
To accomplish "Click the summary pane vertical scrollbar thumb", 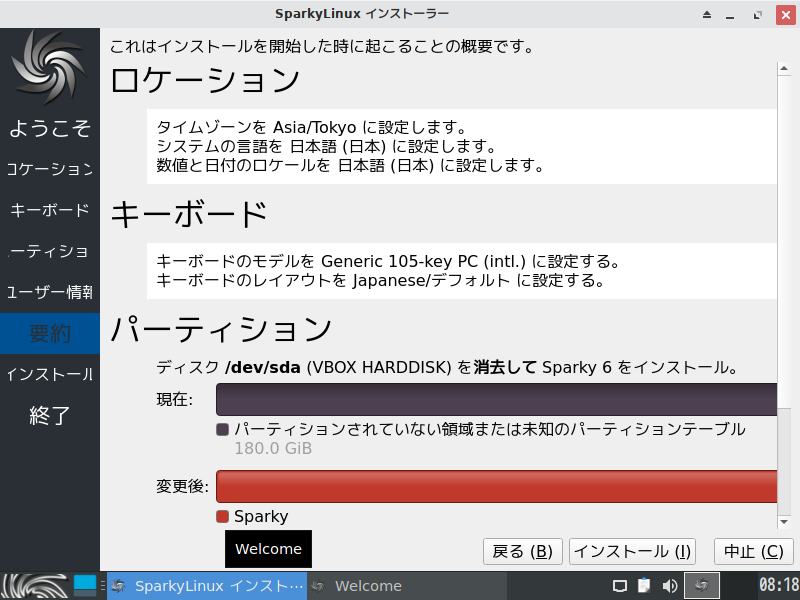I will (x=784, y=241).
